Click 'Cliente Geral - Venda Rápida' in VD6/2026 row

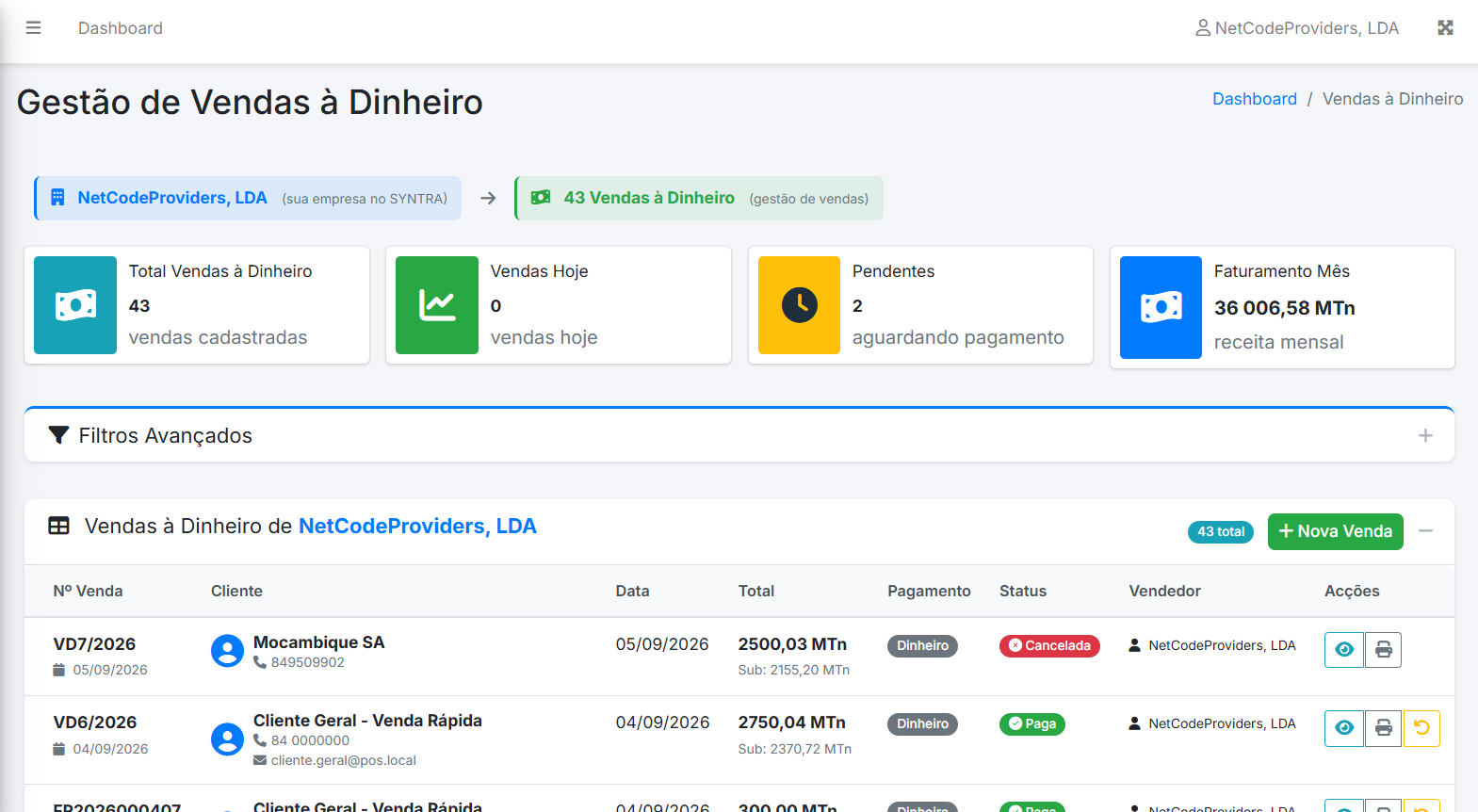tap(367, 721)
